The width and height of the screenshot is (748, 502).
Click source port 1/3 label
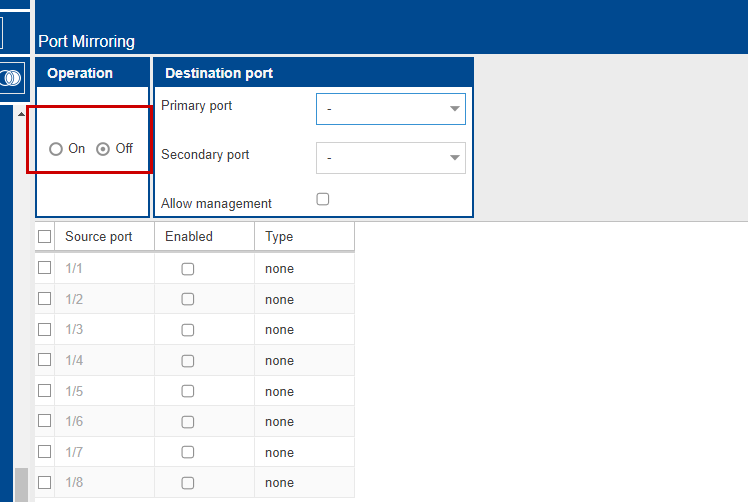(74, 330)
